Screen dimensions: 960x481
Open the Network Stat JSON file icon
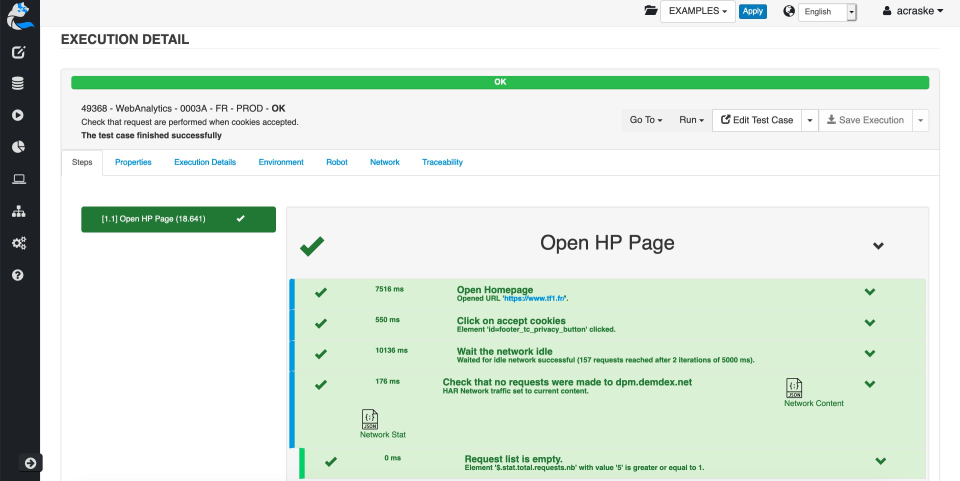370,419
